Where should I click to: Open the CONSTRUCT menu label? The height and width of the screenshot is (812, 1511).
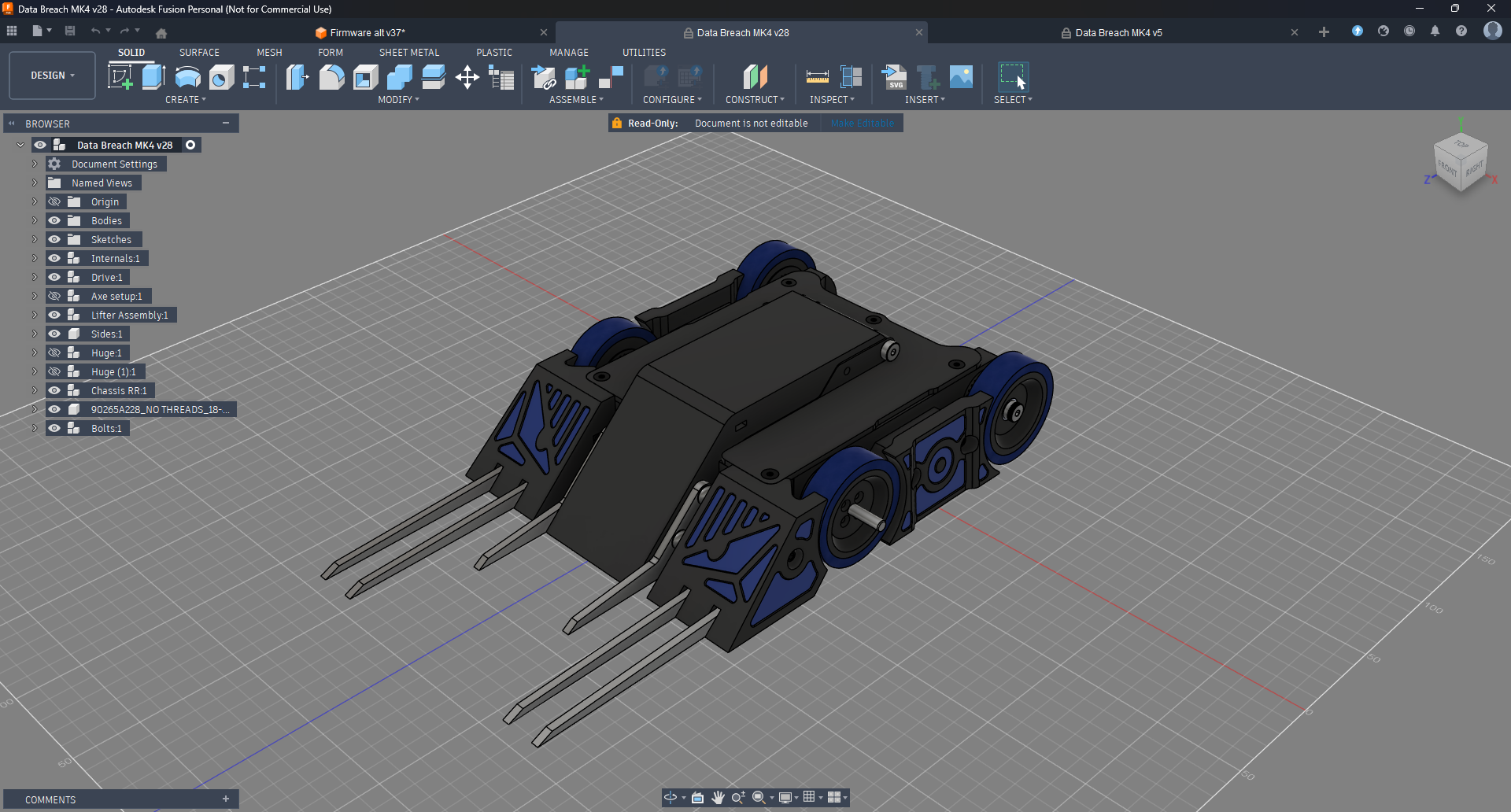point(754,100)
